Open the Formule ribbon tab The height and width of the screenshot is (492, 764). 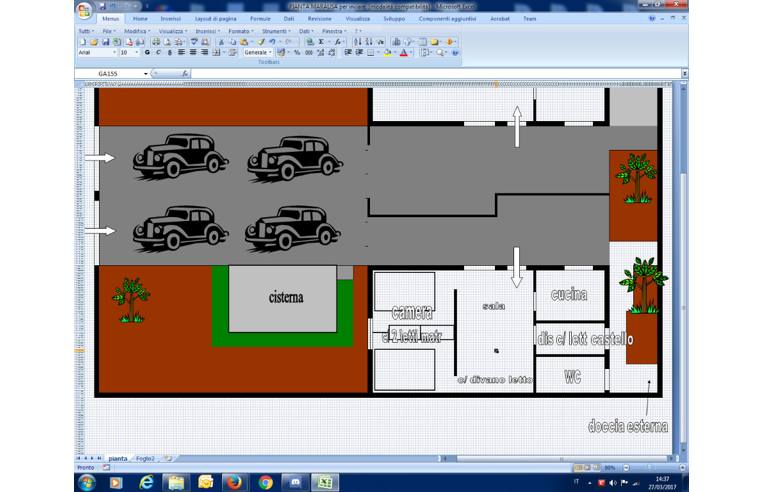[x=260, y=19]
